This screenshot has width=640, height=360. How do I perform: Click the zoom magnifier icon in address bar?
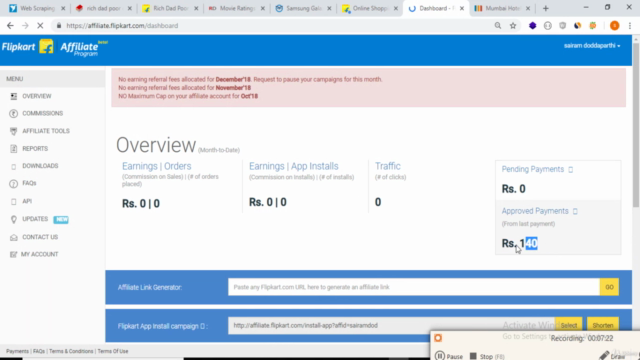pos(498,25)
